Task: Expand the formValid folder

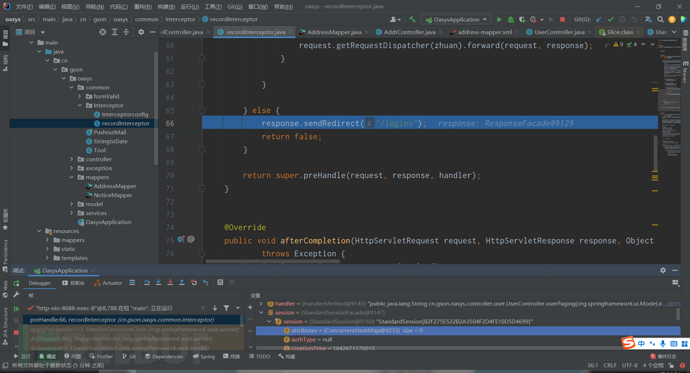Action: click(80, 96)
